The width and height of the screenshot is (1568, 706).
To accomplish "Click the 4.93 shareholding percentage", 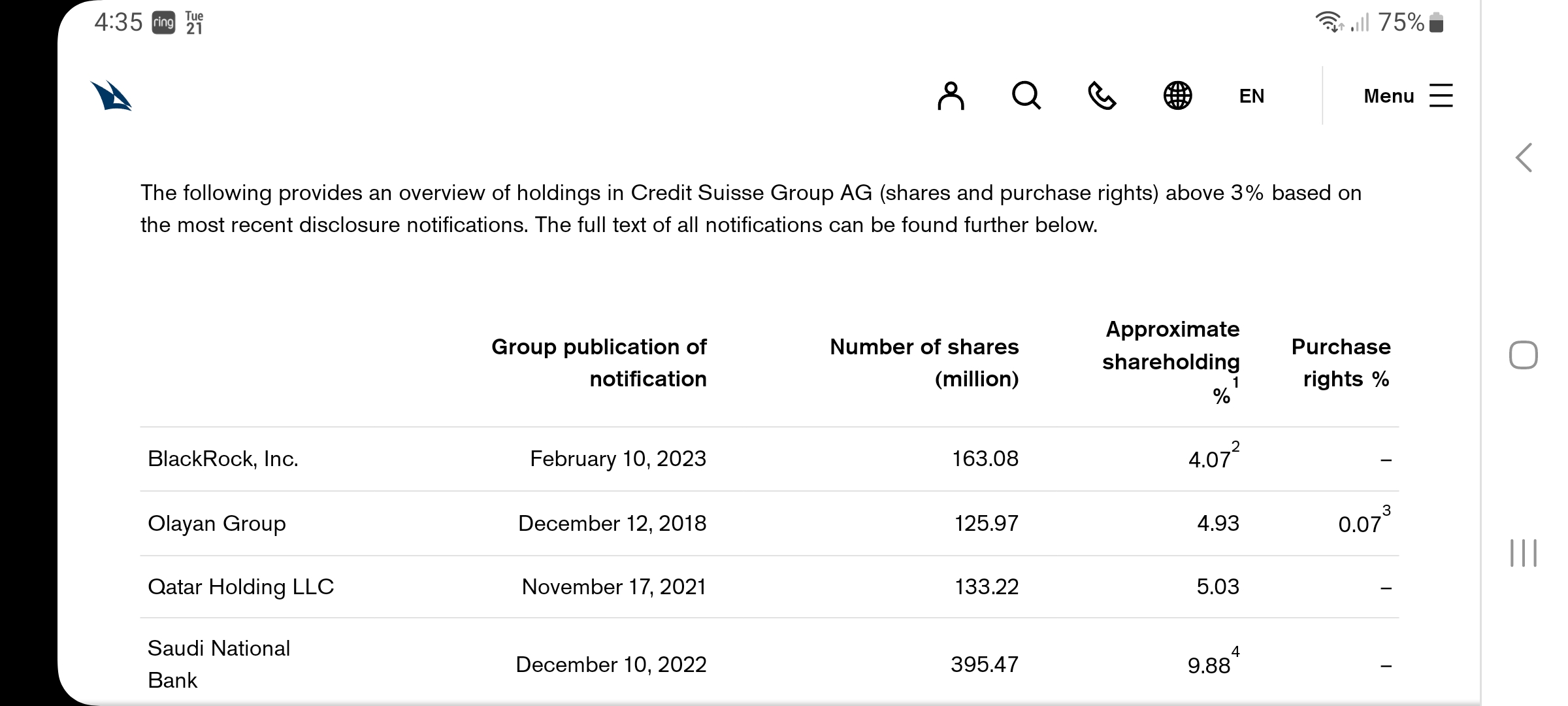I will [1218, 524].
